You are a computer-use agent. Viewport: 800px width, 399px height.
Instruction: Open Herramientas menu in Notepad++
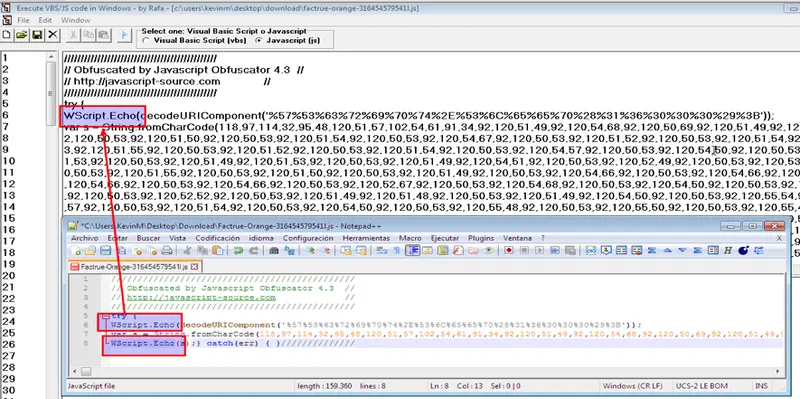coord(366,238)
